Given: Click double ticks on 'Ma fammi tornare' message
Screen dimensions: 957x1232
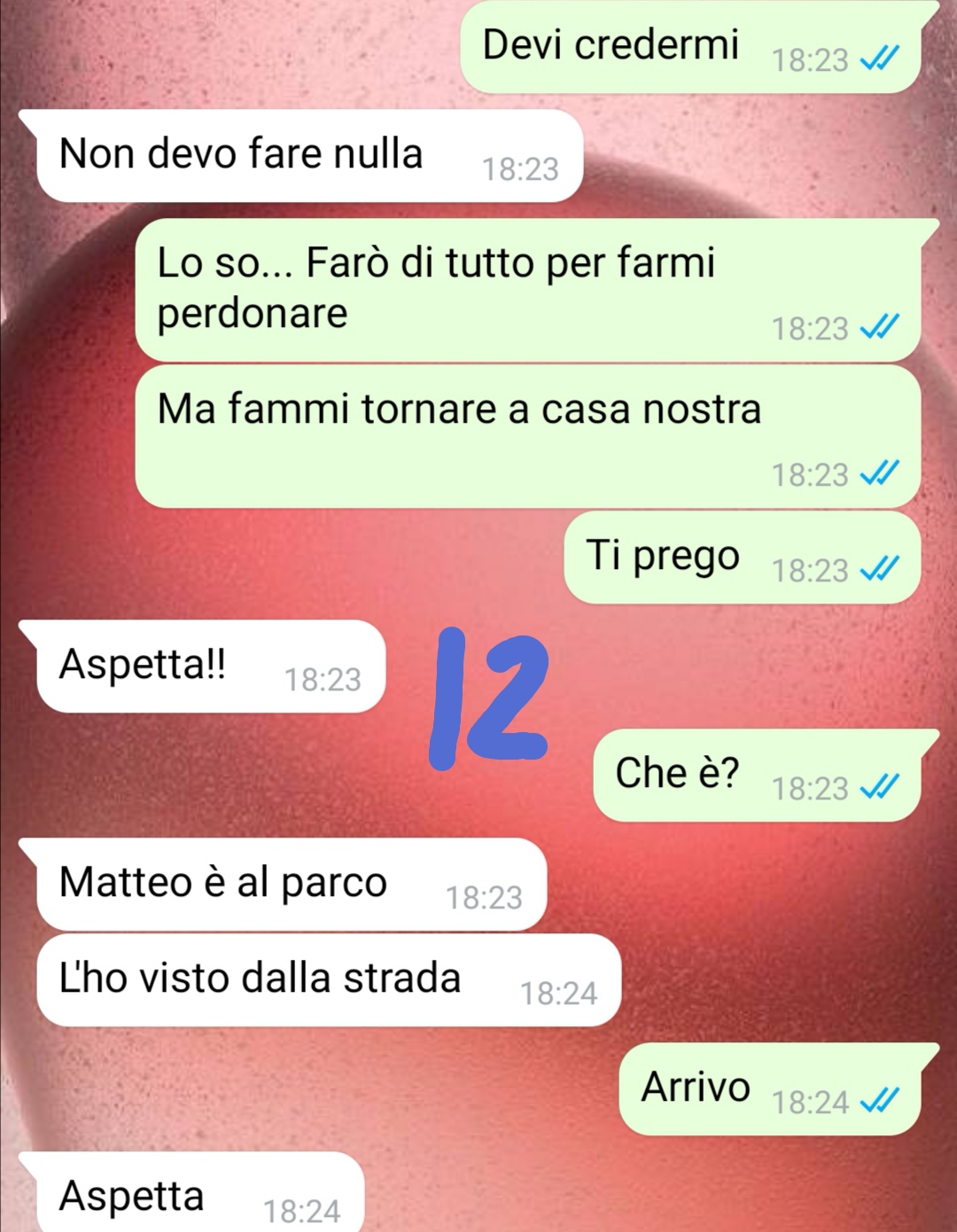Looking at the screenshot, I should (x=880, y=473).
